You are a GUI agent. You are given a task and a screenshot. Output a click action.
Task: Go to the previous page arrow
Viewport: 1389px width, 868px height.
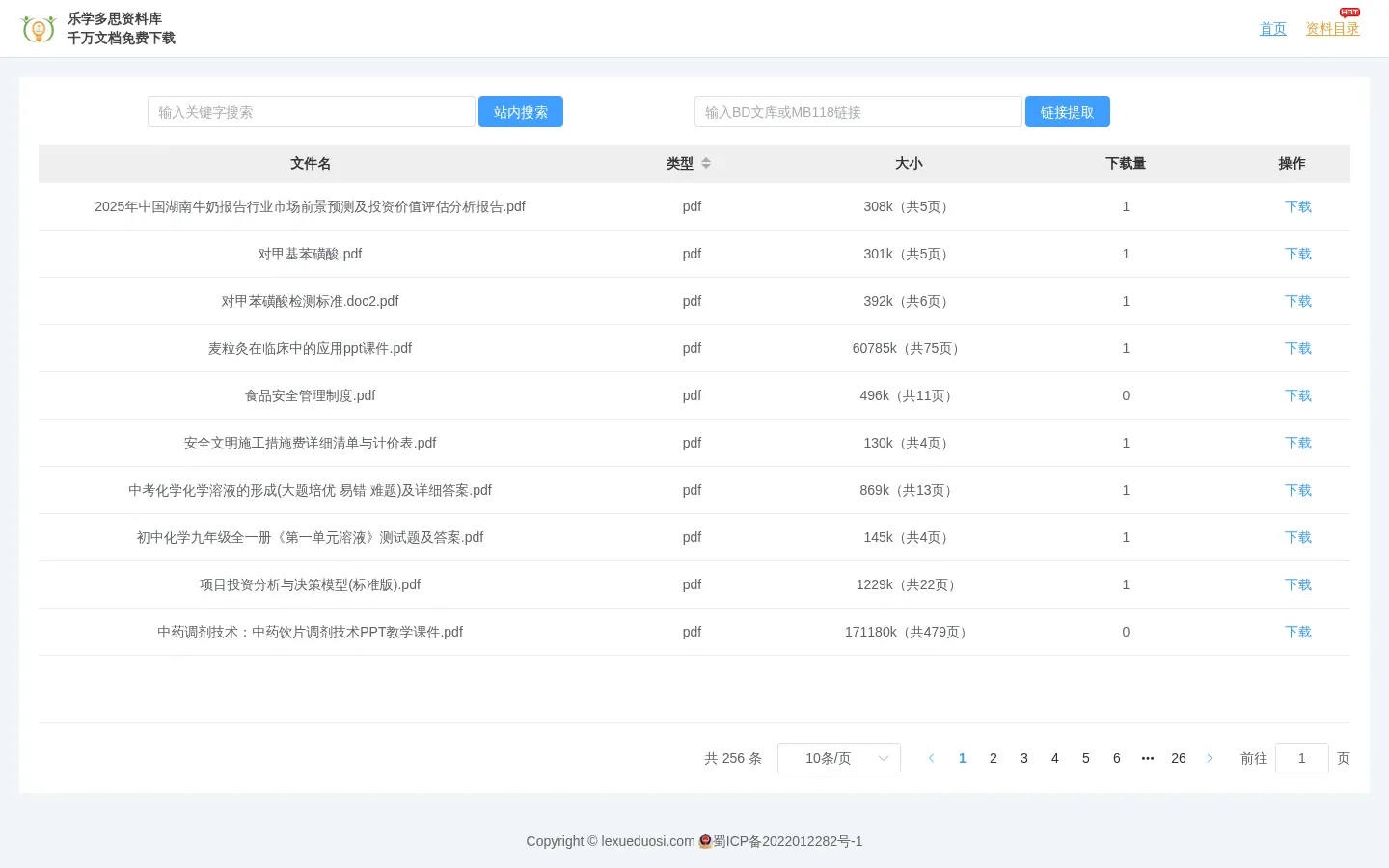(x=931, y=758)
